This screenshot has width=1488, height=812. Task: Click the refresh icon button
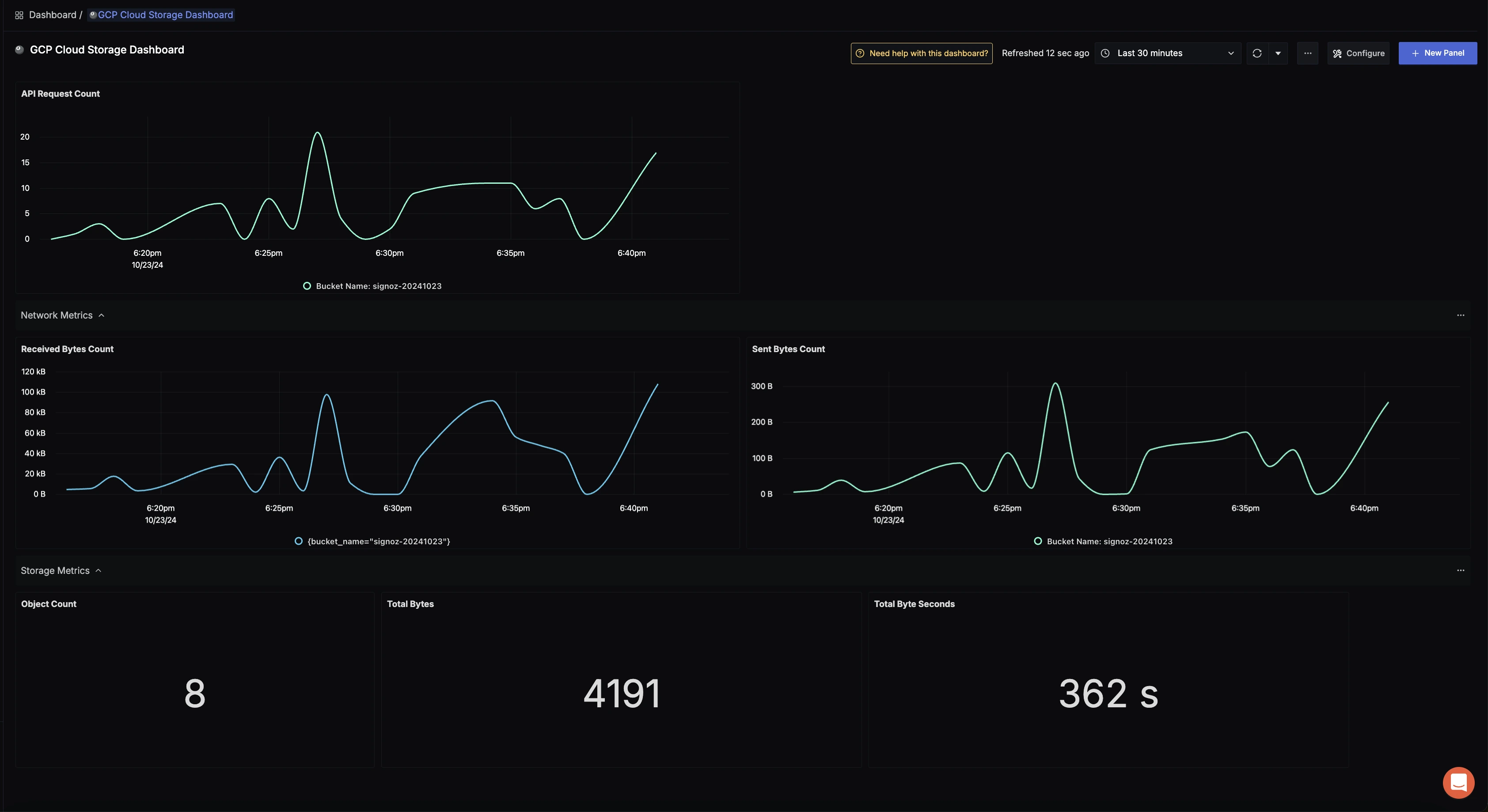1257,53
